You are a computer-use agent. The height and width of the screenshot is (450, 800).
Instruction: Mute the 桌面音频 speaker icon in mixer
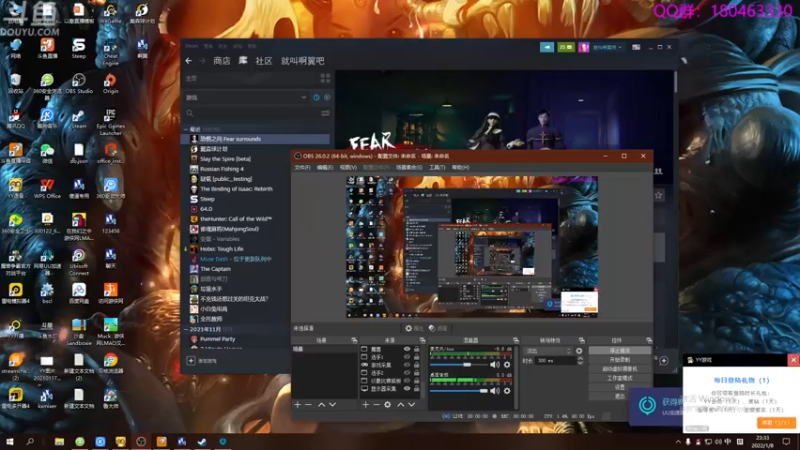[494, 391]
